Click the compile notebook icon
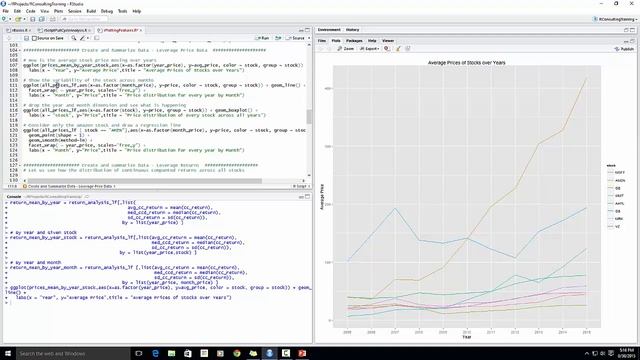 (97, 38)
